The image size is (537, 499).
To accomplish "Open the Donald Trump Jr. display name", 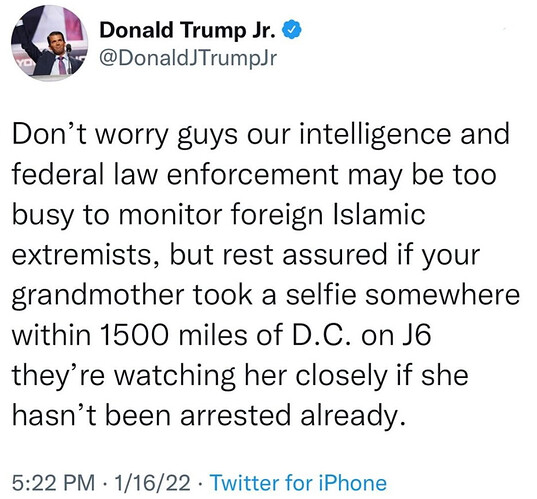I will pyautogui.click(x=187, y=30).
